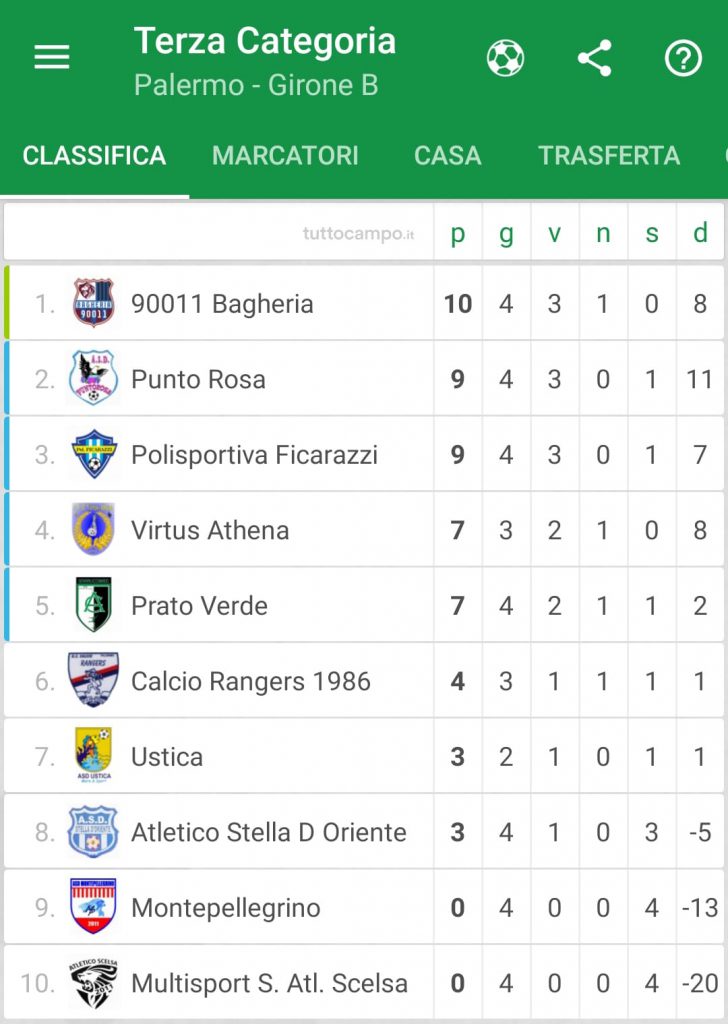Switch to the MARCATORI tab
Image resolution: width=728 pixels, height=1024 pixels.
tap(285, 156)
